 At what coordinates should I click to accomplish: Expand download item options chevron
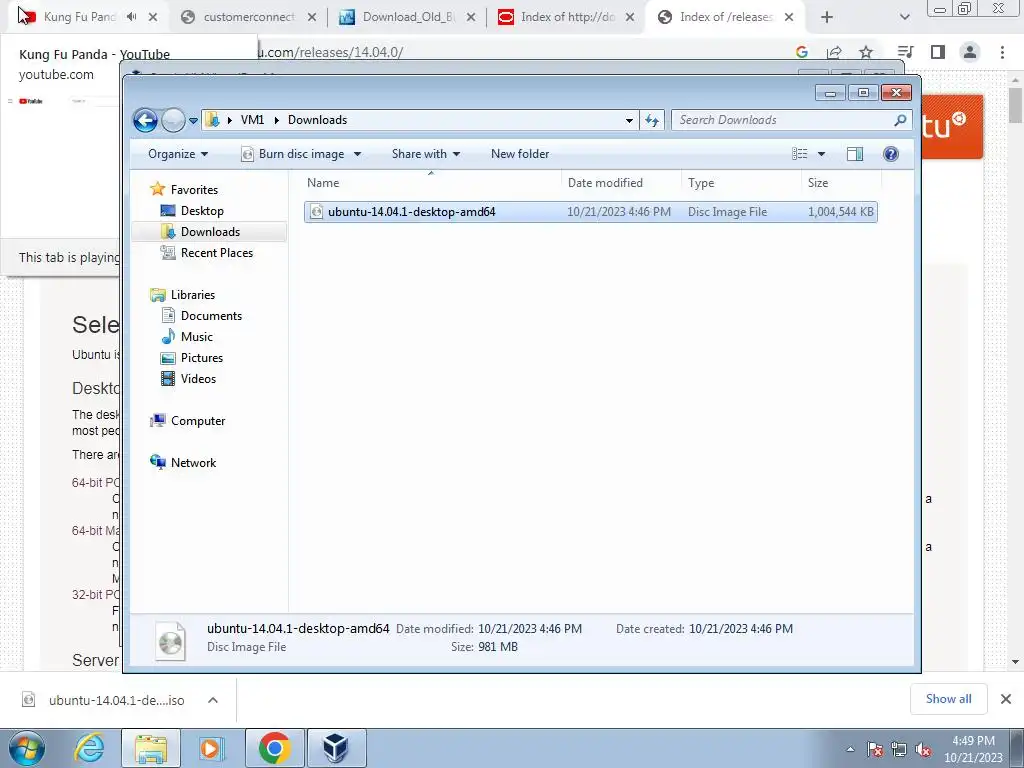click(x=213, y=700)
